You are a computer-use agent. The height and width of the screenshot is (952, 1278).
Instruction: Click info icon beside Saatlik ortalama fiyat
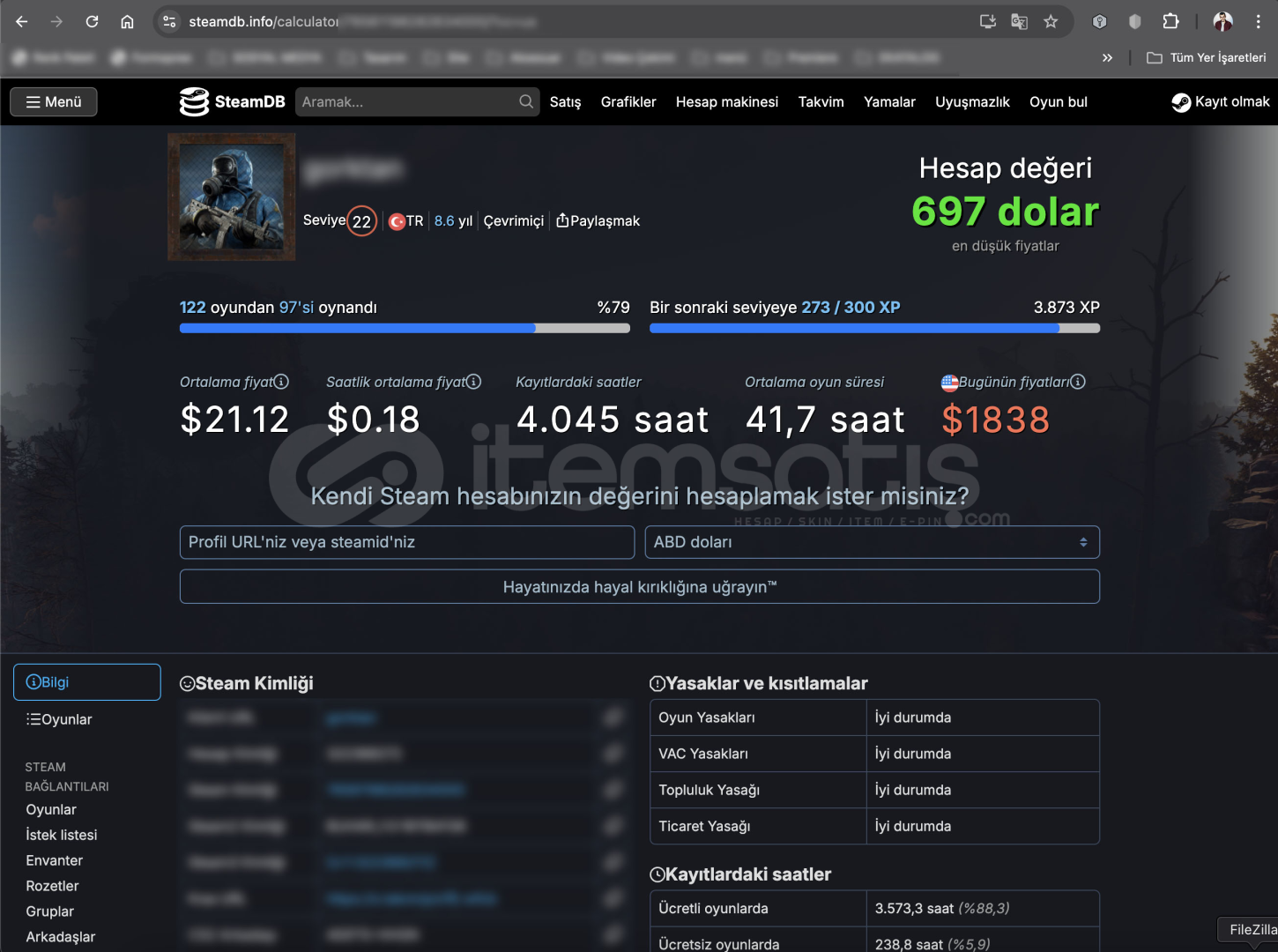tap(473, 382)
